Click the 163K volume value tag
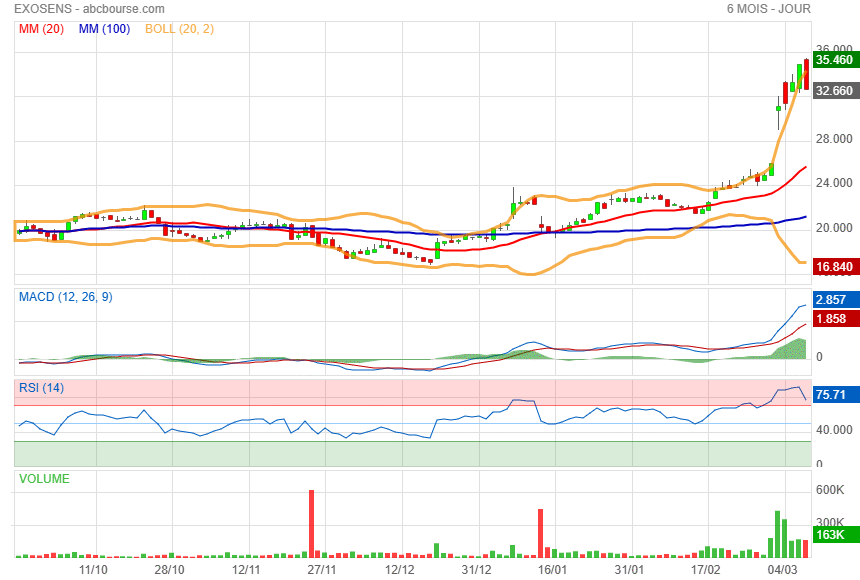860x580 pixels. tap(835, 534)
